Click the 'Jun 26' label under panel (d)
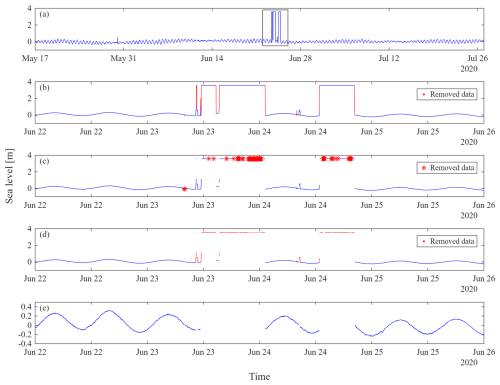 [x=484, y=279]
